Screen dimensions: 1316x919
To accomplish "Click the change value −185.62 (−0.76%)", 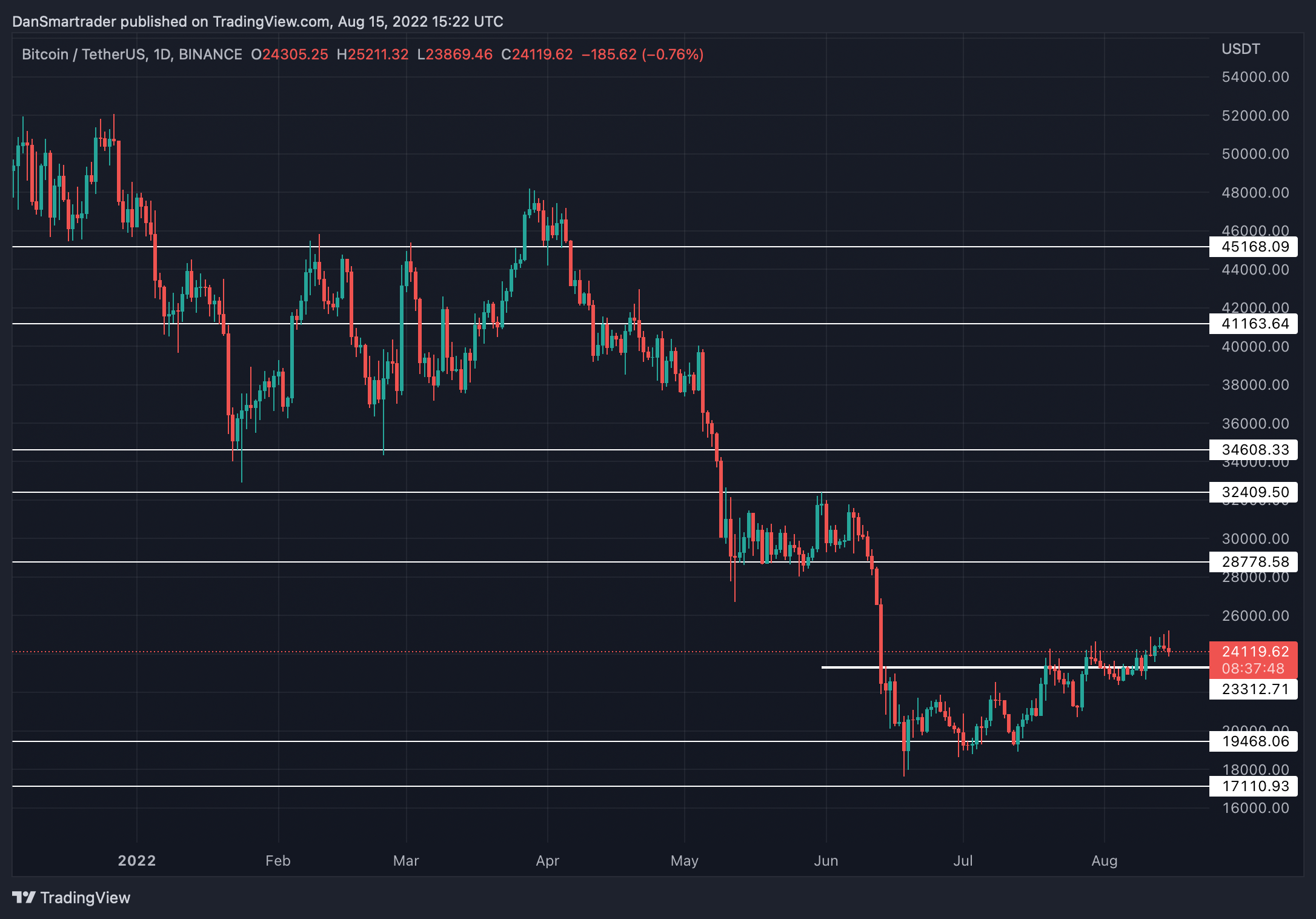I will pos(643,55).
